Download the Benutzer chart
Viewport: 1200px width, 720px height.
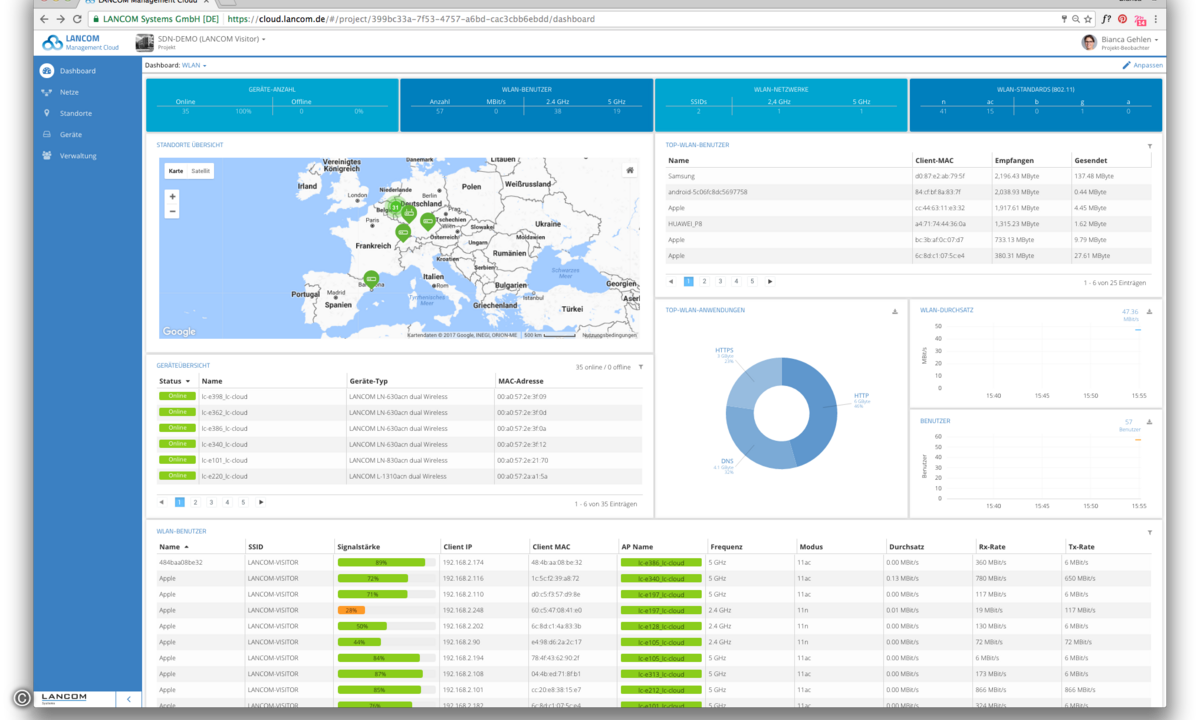(1149, 422)
